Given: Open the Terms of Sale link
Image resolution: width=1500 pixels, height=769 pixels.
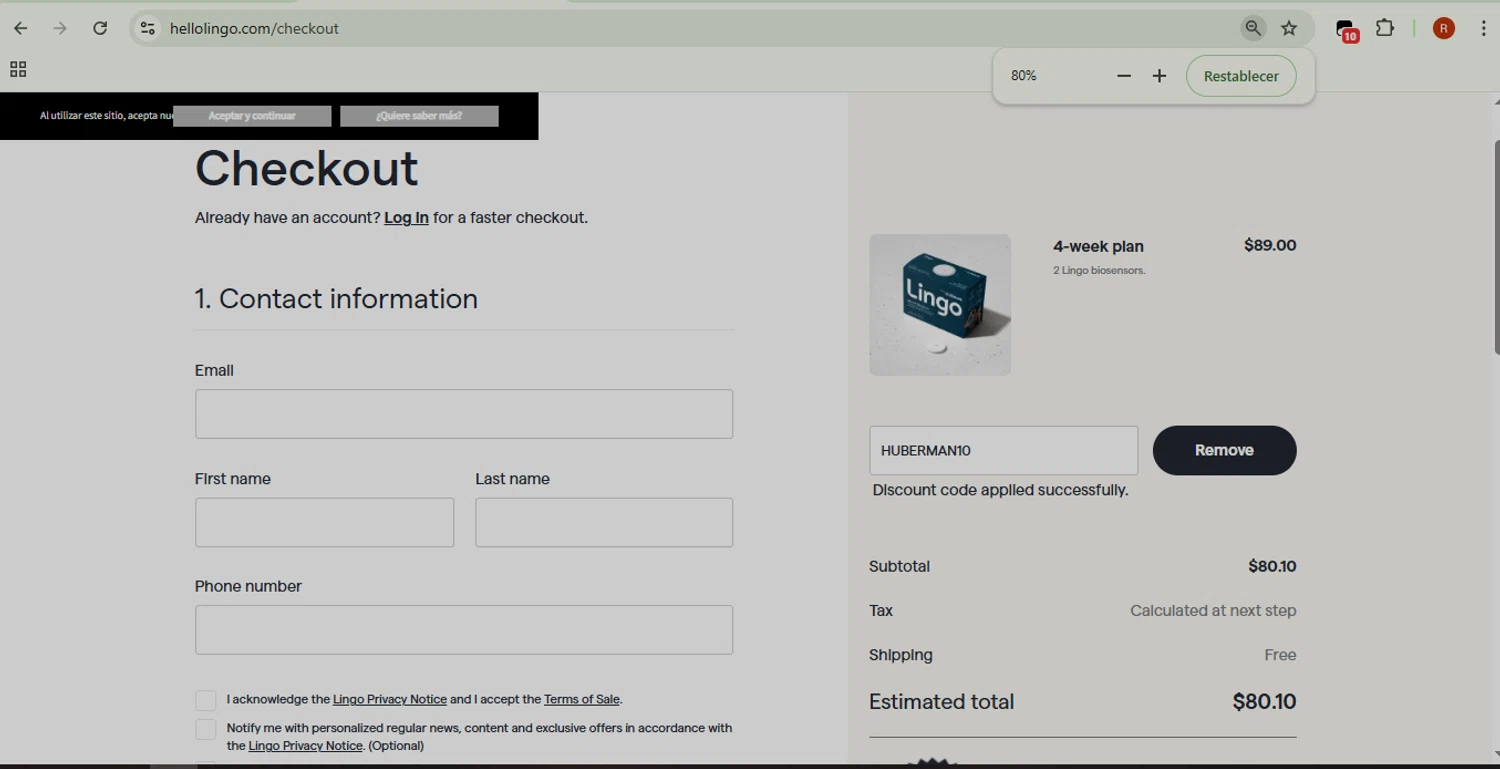Looking at the screenshot, I should [582, 700].
